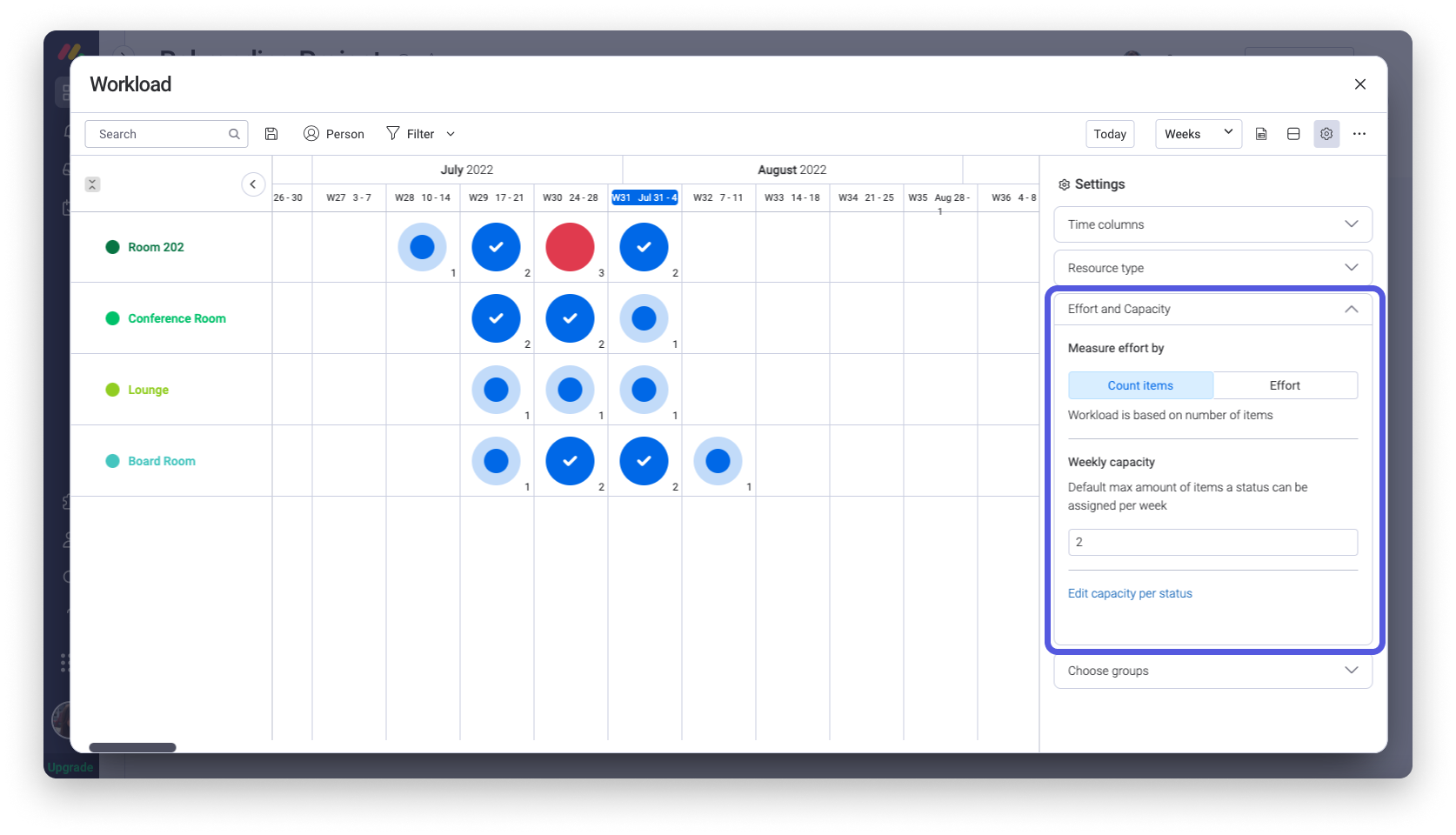
Task: Close the Workload dialog
Action: tap(1360, 84)
